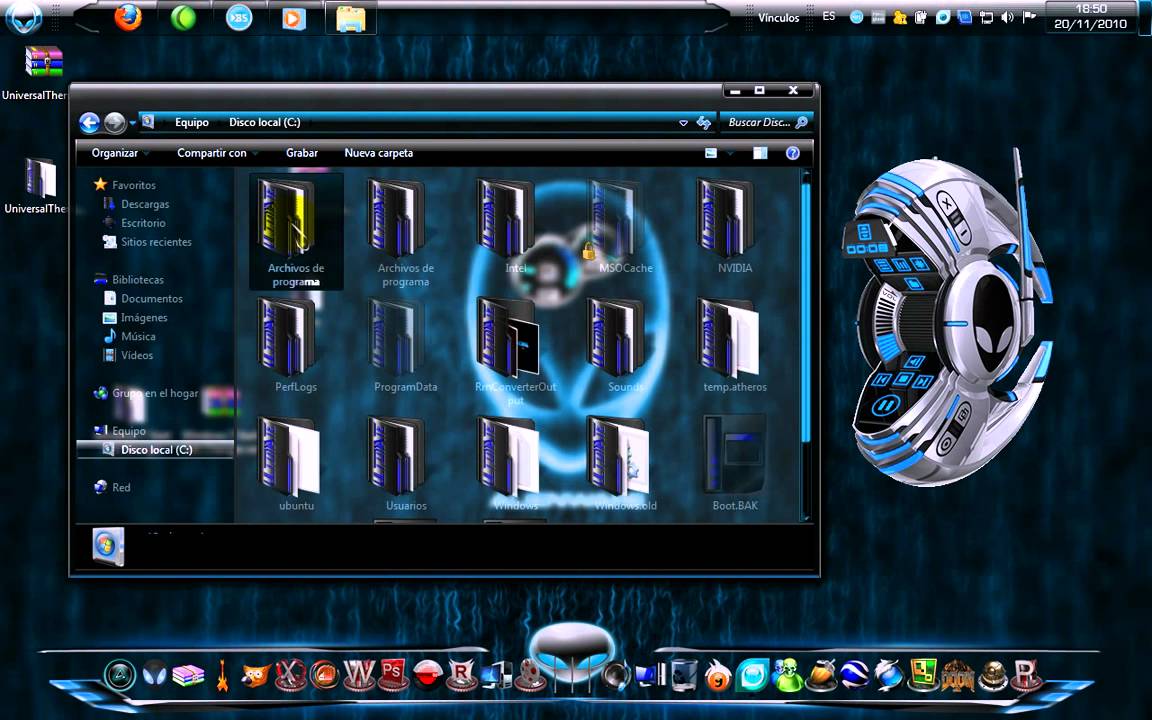Open the Organizar dropdown menu
Image resolution: width=1152 pixels, height=720 pixels.
click(120, 153)
